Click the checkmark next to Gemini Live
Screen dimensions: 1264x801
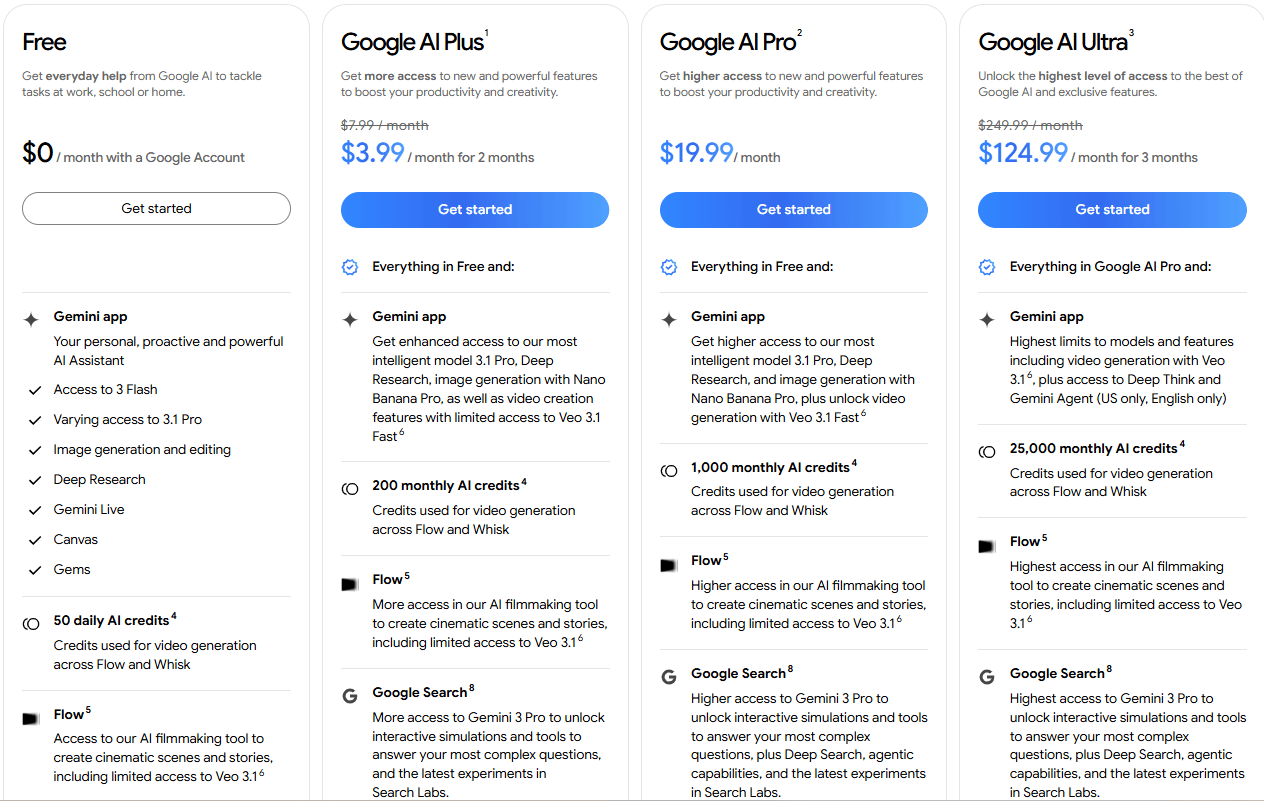35,510
